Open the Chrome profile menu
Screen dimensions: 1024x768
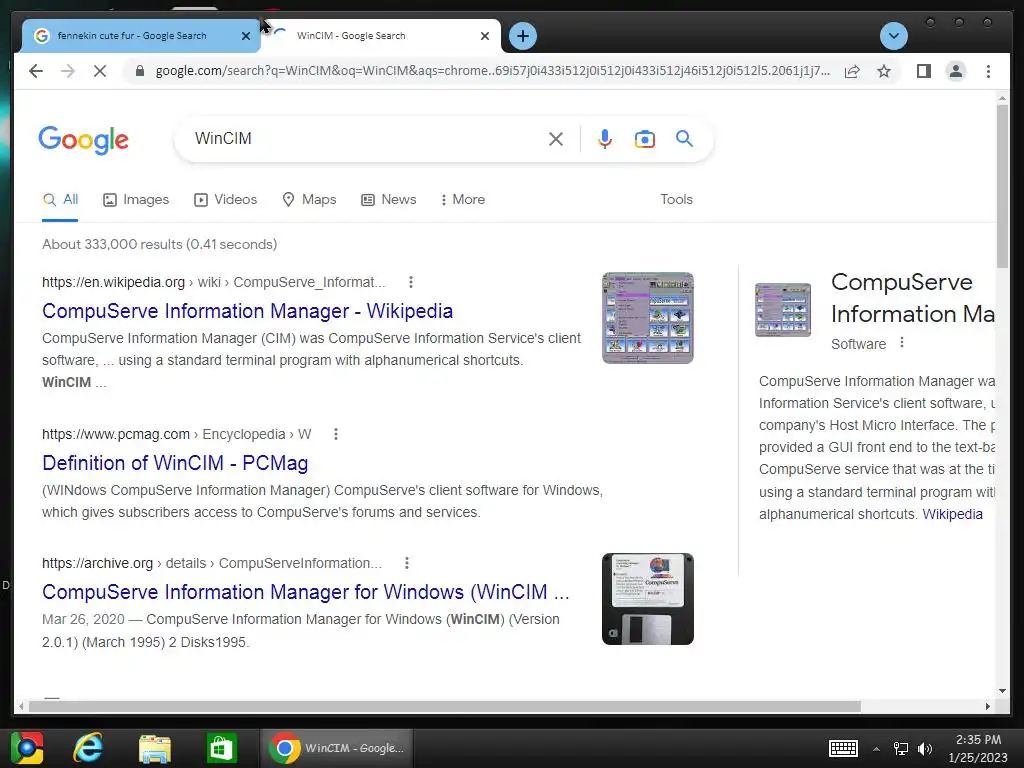click(x=955, y=71)
